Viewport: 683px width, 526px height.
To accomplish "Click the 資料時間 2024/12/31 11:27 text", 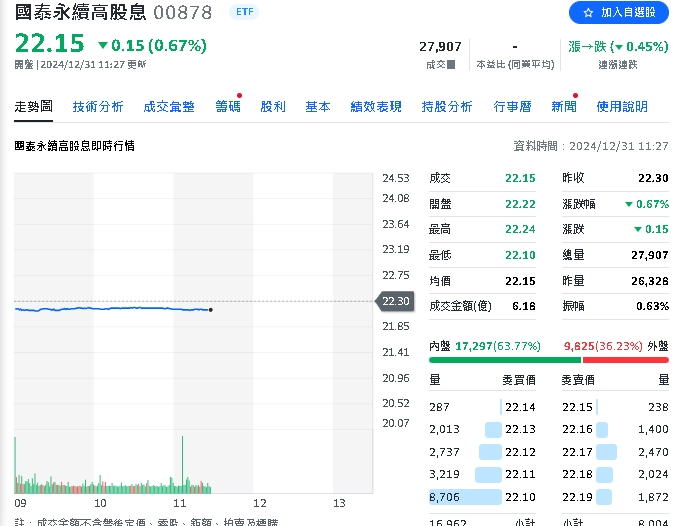I will [x=591, y=146].
